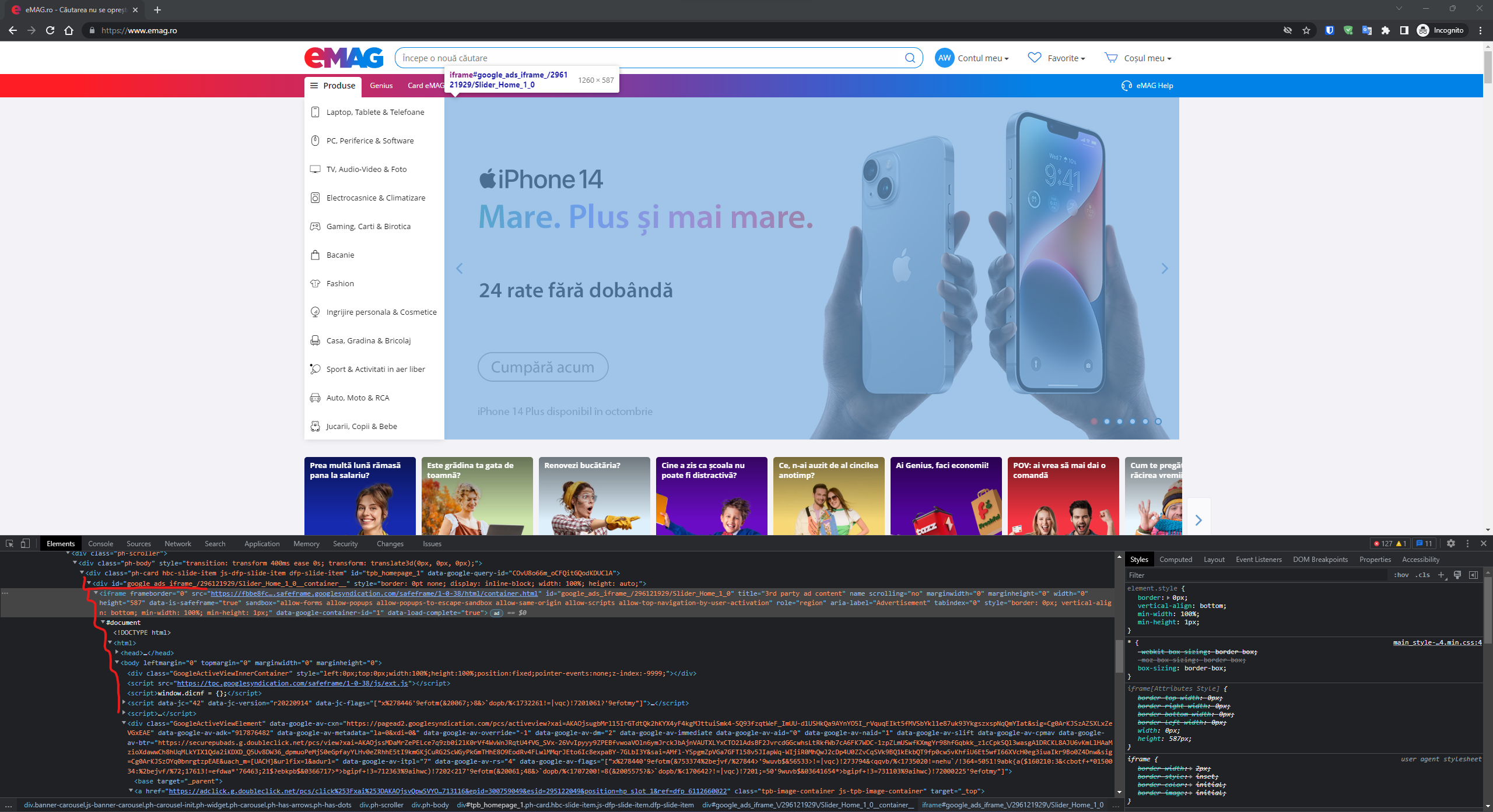Image resolution: width=1493 pixels, height=812 pixels.
Task: Open the Issues panel via the blue 11 badge
Action: (x=1424, y=543)
